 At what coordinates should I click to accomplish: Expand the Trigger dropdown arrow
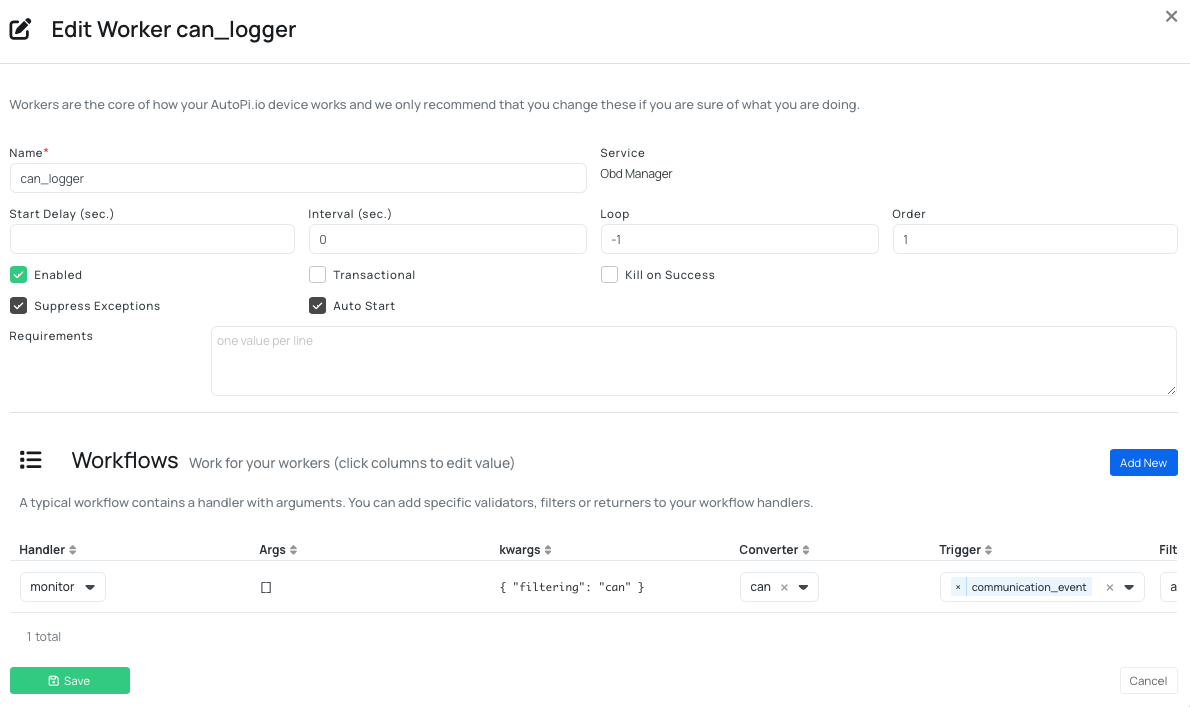1131,587
